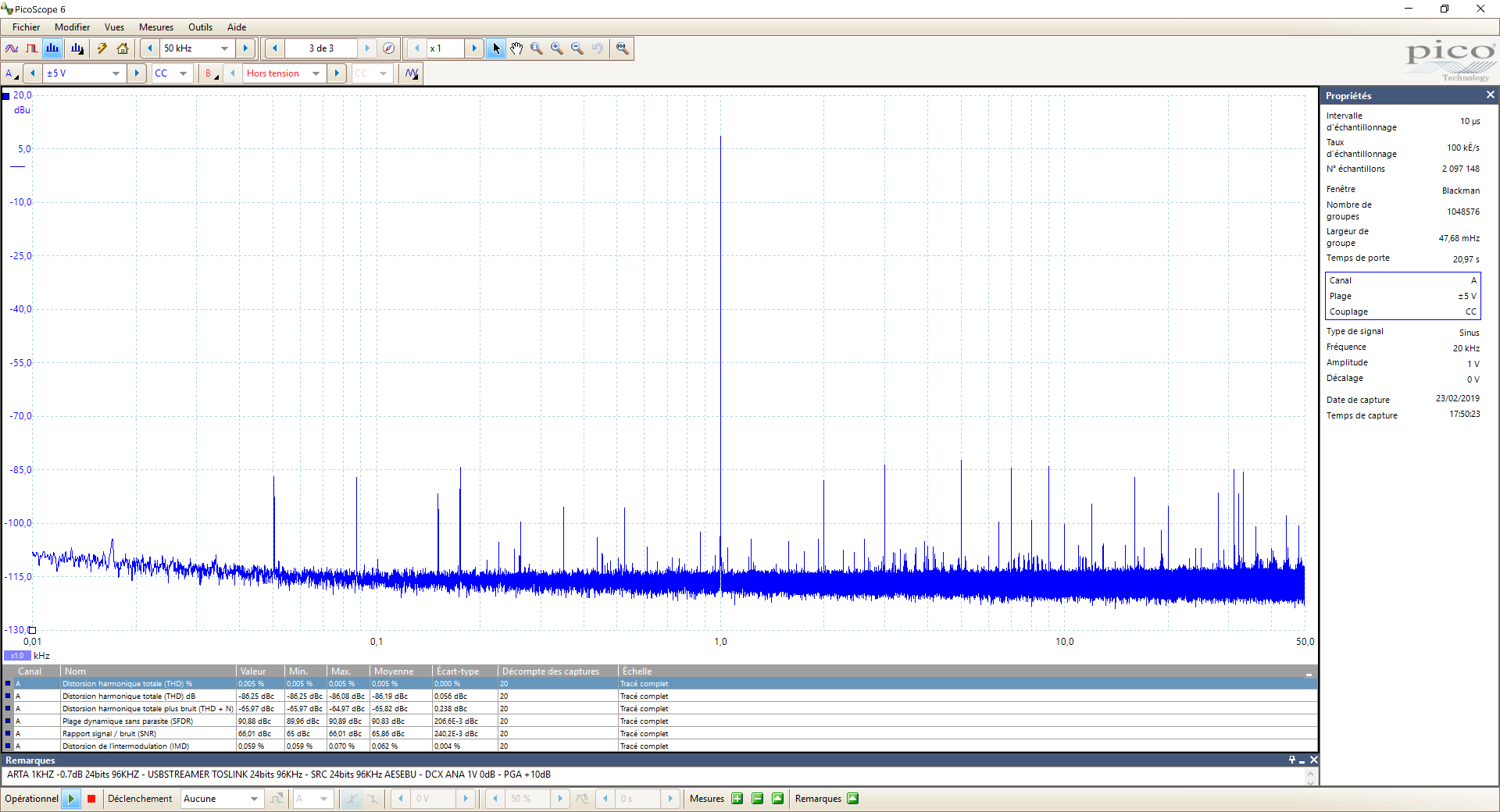The height and width of the screenshot is (812, 1500).
Task: Select the IMD measurement row
Action: (660, 746)
